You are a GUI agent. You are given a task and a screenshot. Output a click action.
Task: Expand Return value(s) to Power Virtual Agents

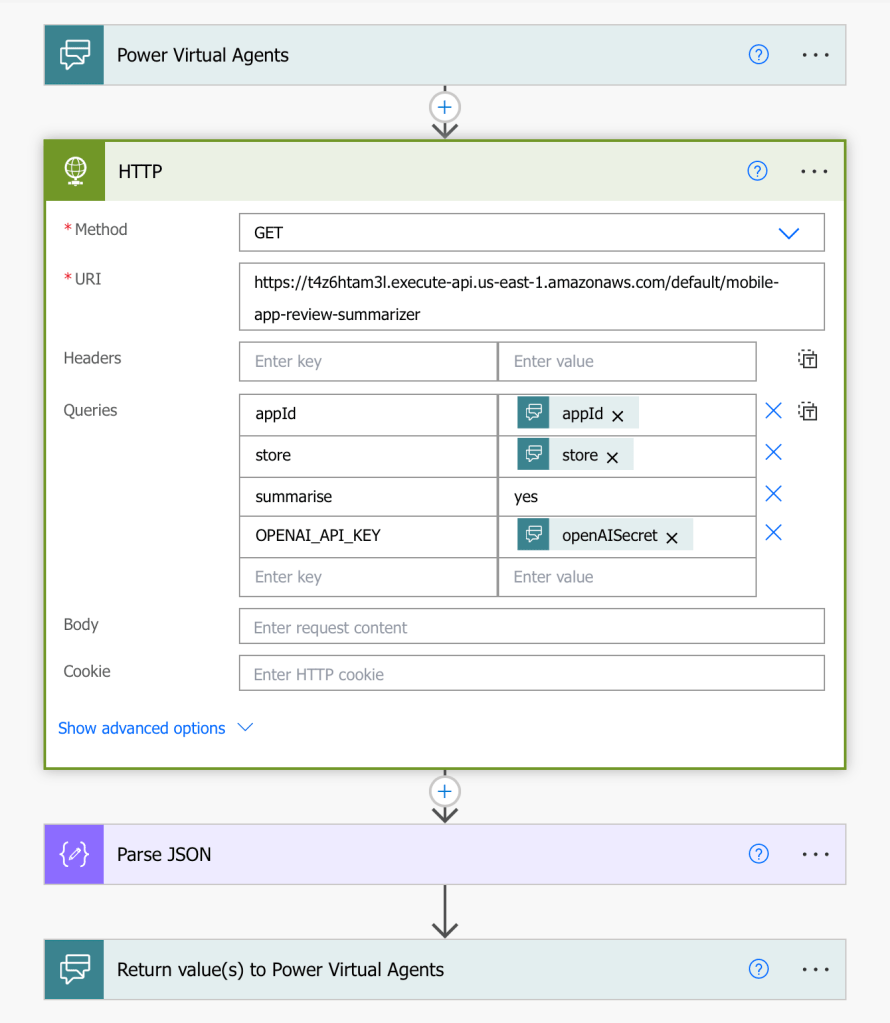point(400,969)
